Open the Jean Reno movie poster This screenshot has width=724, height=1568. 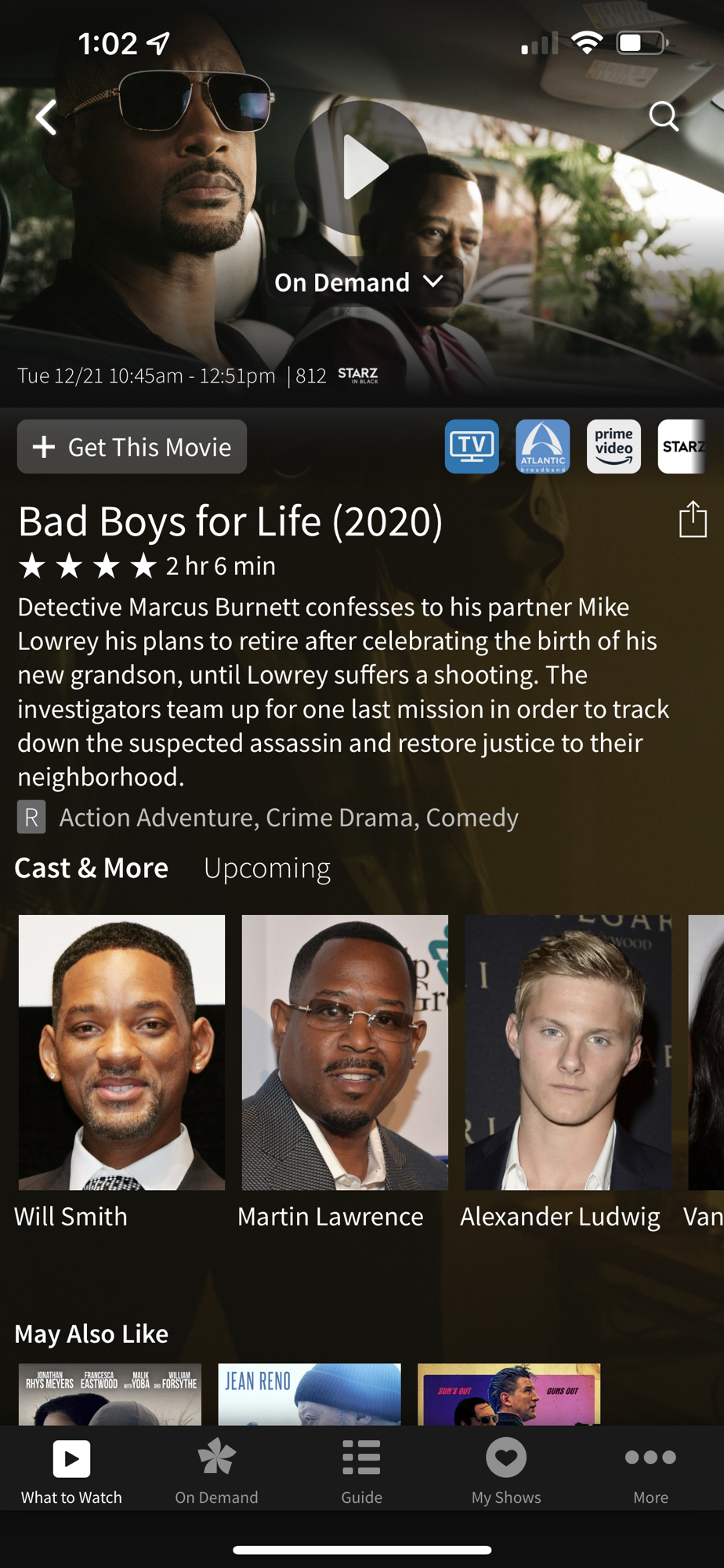click(x=310, y=1394)
